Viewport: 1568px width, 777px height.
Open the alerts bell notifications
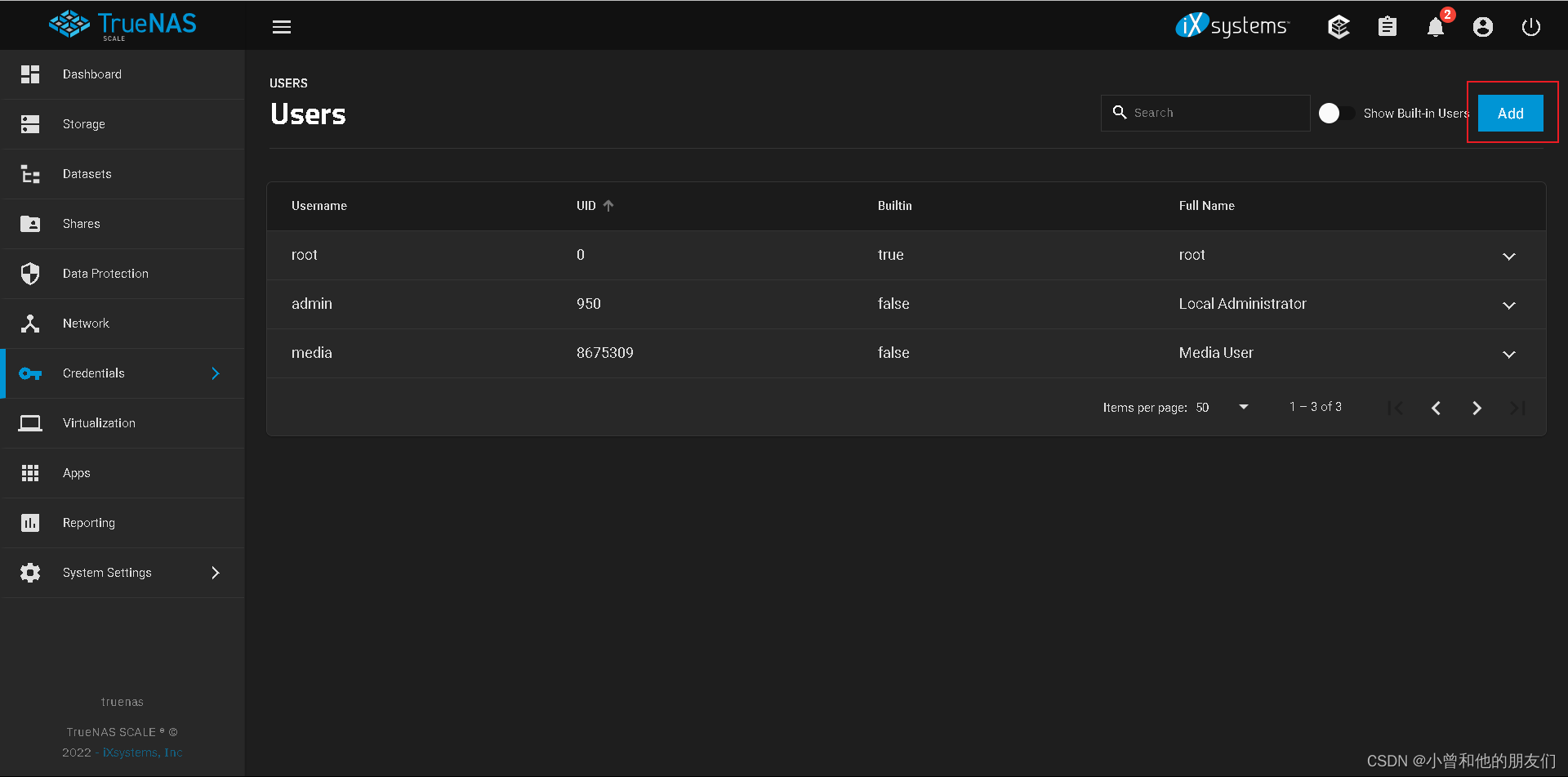(1436, 27)
